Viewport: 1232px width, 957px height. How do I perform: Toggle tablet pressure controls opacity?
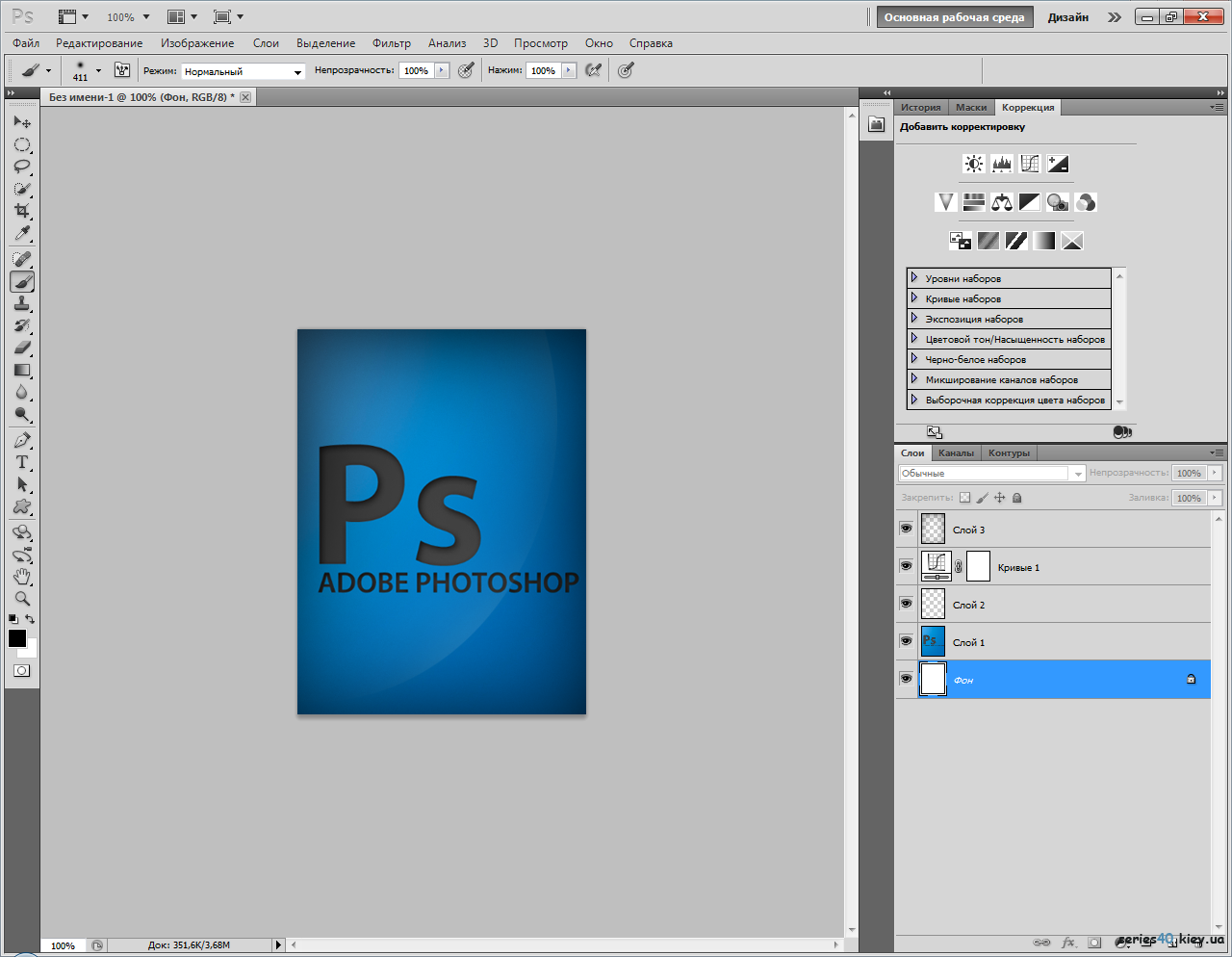466,70
